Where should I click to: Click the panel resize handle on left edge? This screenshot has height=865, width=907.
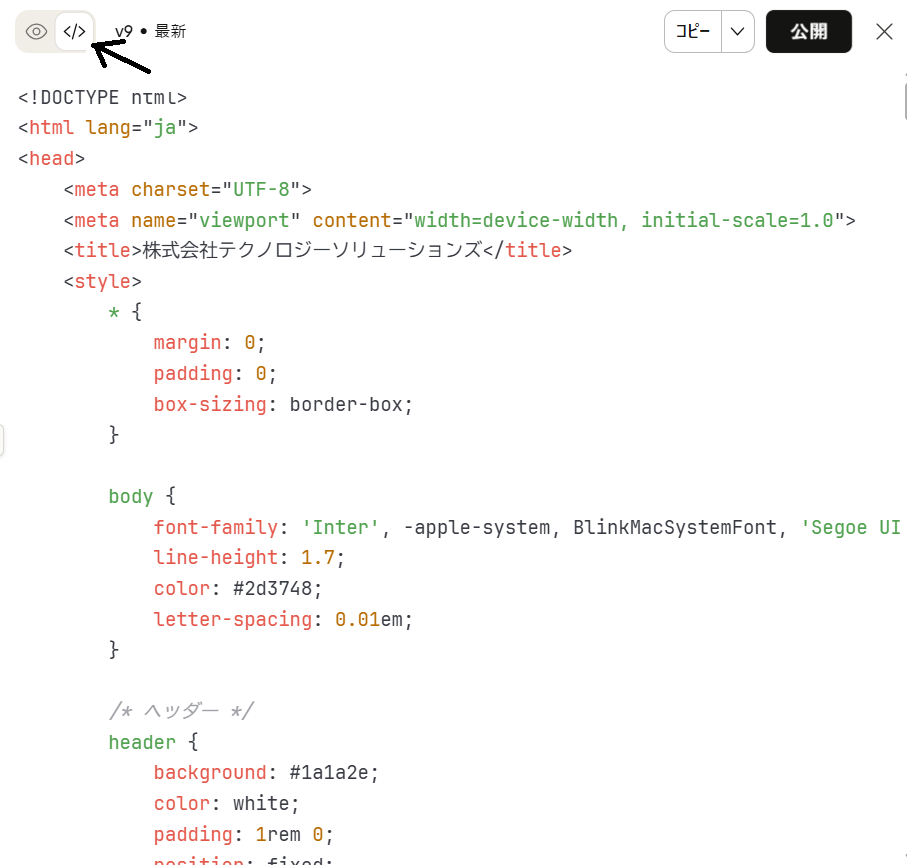2,440
